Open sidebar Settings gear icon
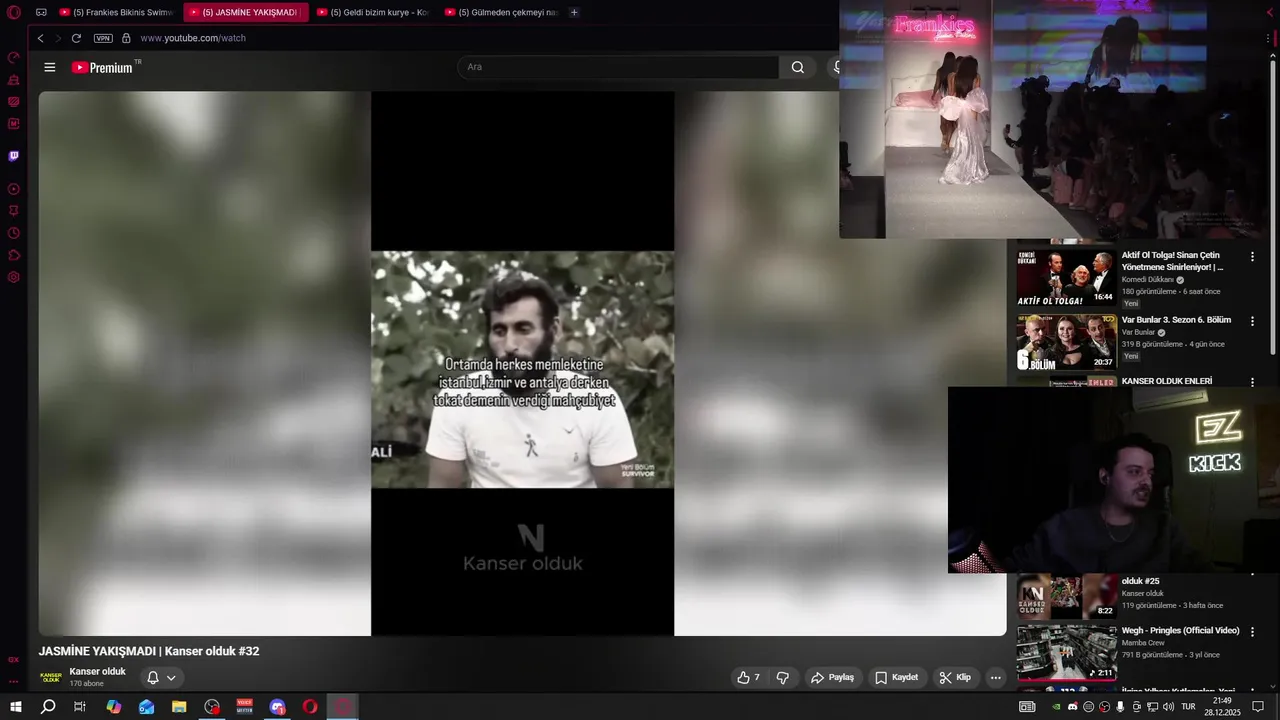Screen dimensions: 1280x720 [14, 277]
